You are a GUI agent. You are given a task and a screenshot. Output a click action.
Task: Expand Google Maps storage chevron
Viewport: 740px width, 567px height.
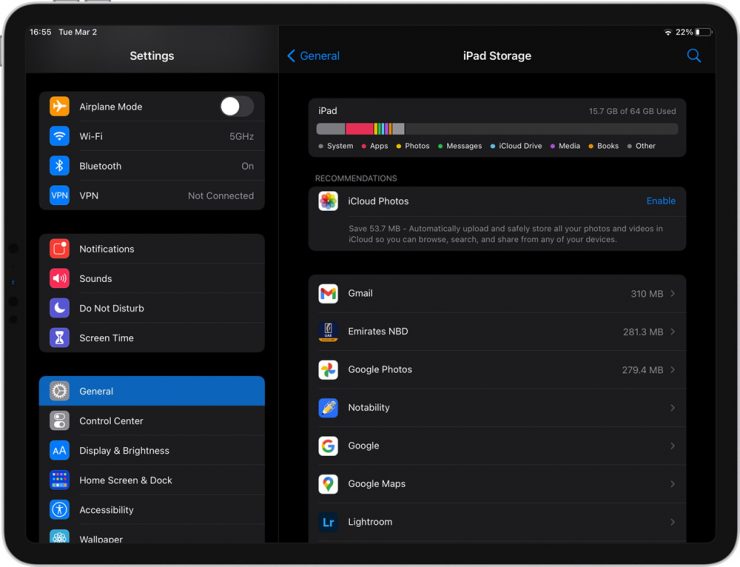(673, 484)
